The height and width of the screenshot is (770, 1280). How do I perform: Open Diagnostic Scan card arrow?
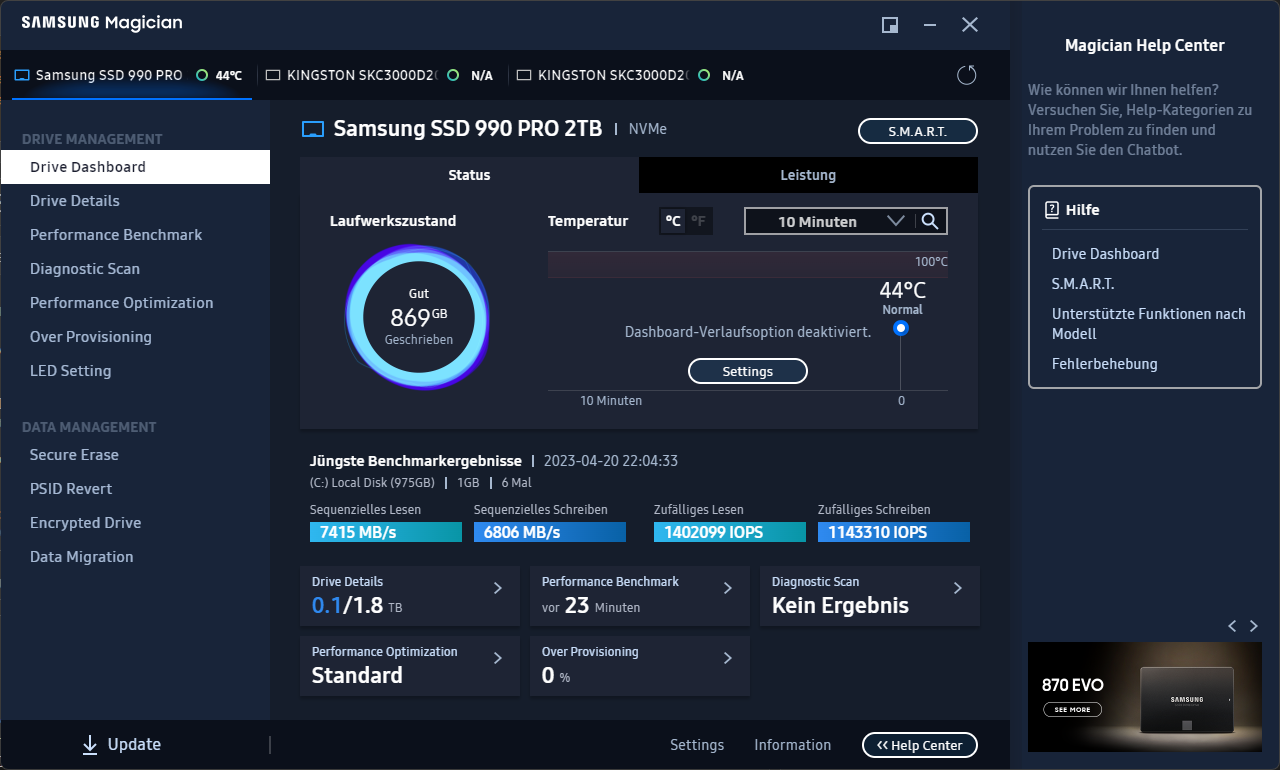click(x=958, y=588)
